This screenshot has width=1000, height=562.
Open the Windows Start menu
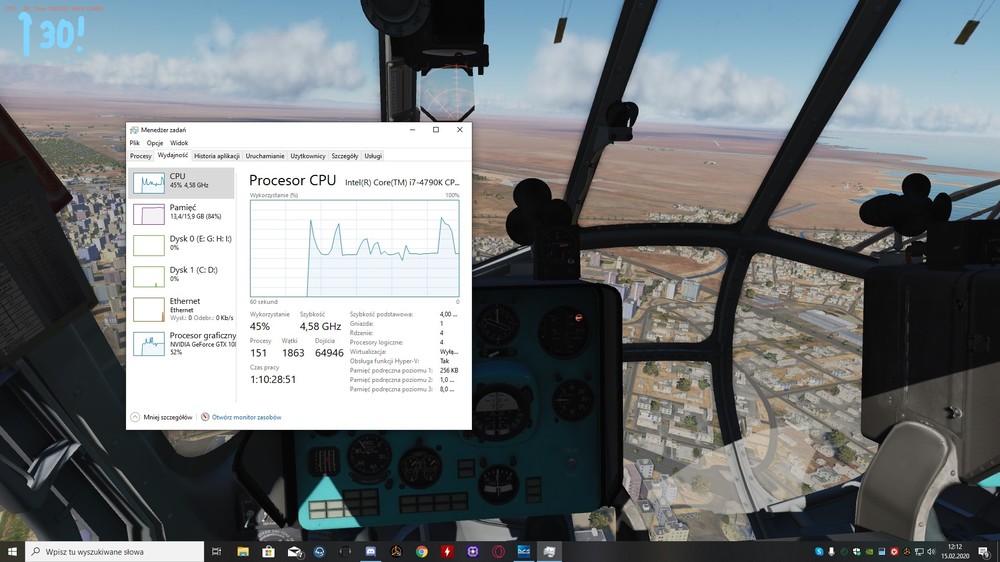pos(12,551)
